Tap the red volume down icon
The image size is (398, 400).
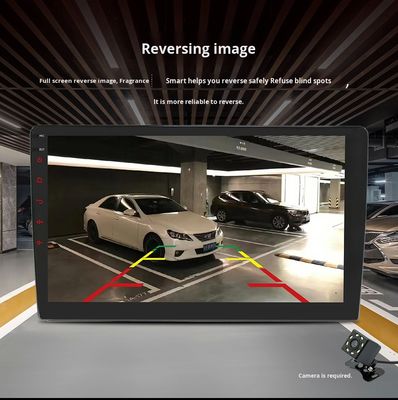tap(40, 242)
